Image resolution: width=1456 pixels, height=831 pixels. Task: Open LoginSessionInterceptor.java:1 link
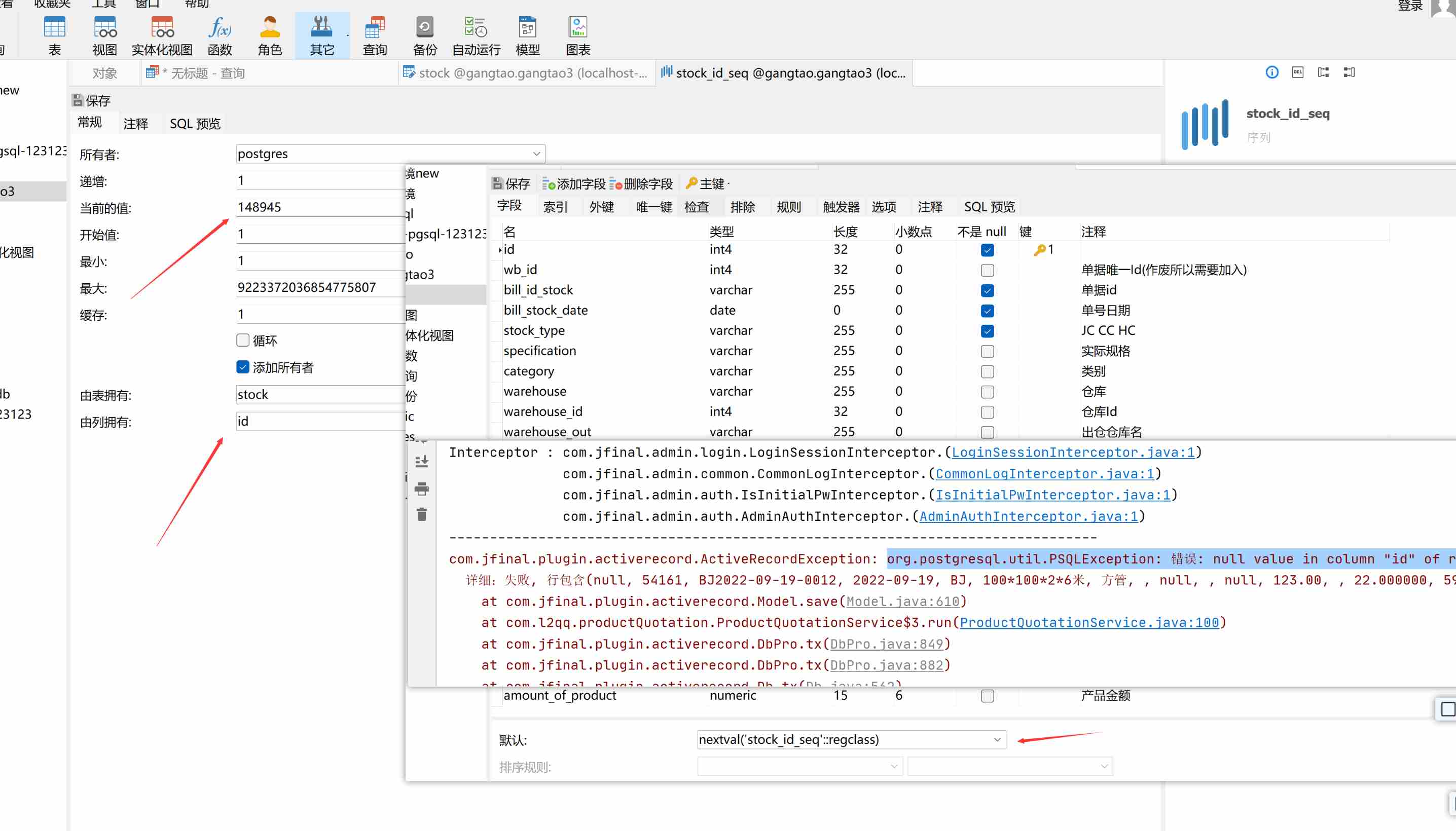[x=1073, y=452]
